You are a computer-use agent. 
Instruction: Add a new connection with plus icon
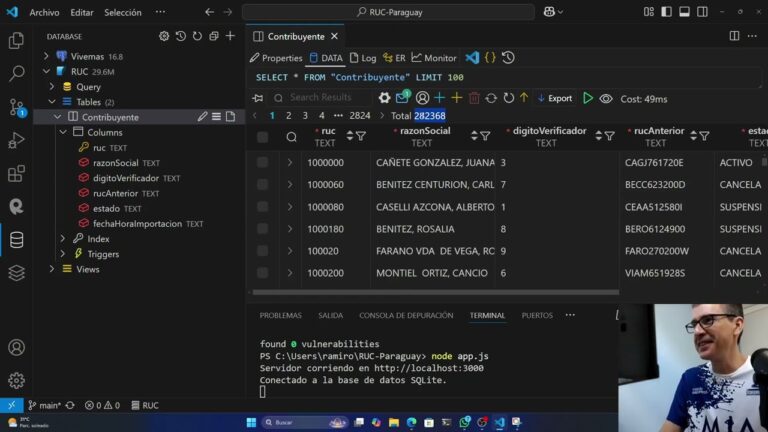click(230, 36)
